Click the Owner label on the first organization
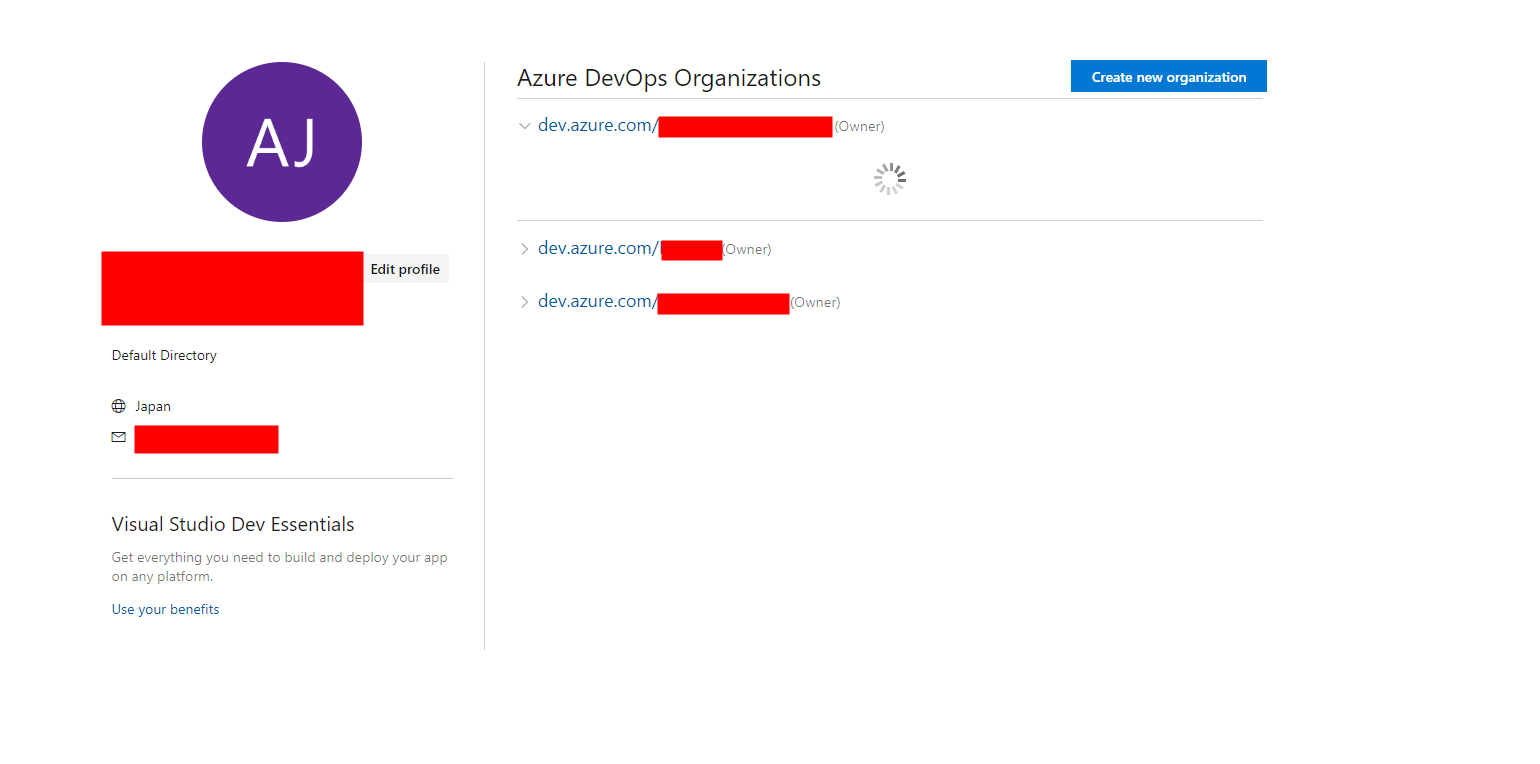1540x764 pixels. [x=859, y=125]
